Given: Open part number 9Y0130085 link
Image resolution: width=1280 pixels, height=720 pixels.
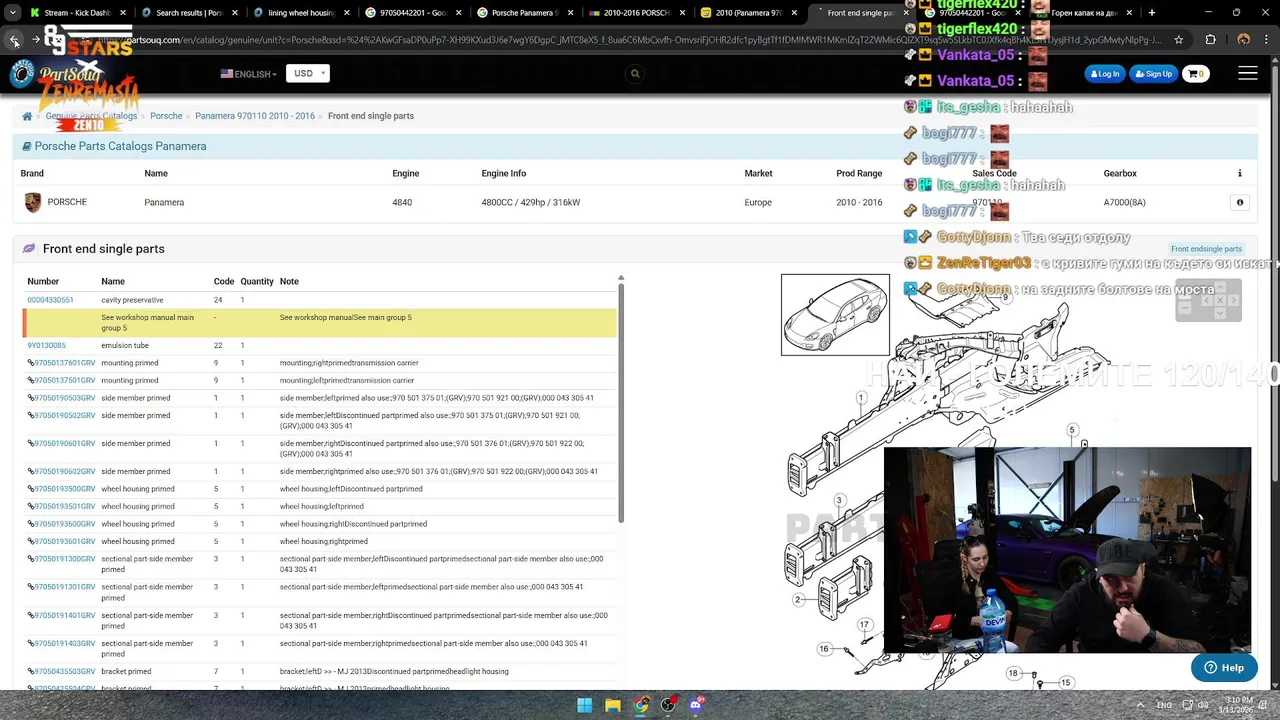Looking at the screenshot, I should (46, 346).
